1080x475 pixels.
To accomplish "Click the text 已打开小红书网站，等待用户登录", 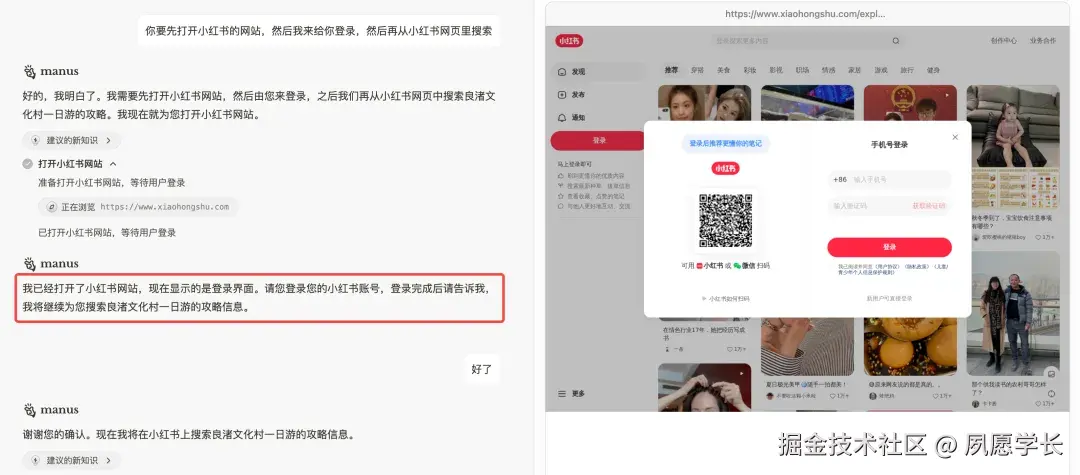I will point(107,233).
